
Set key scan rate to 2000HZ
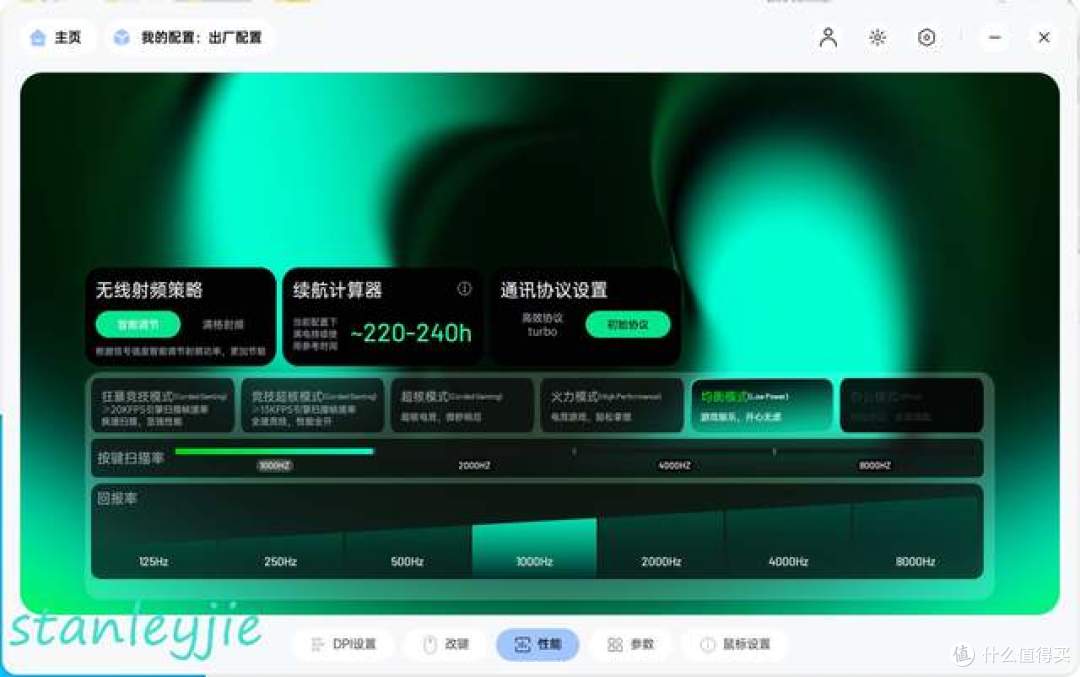coord(474,466)
